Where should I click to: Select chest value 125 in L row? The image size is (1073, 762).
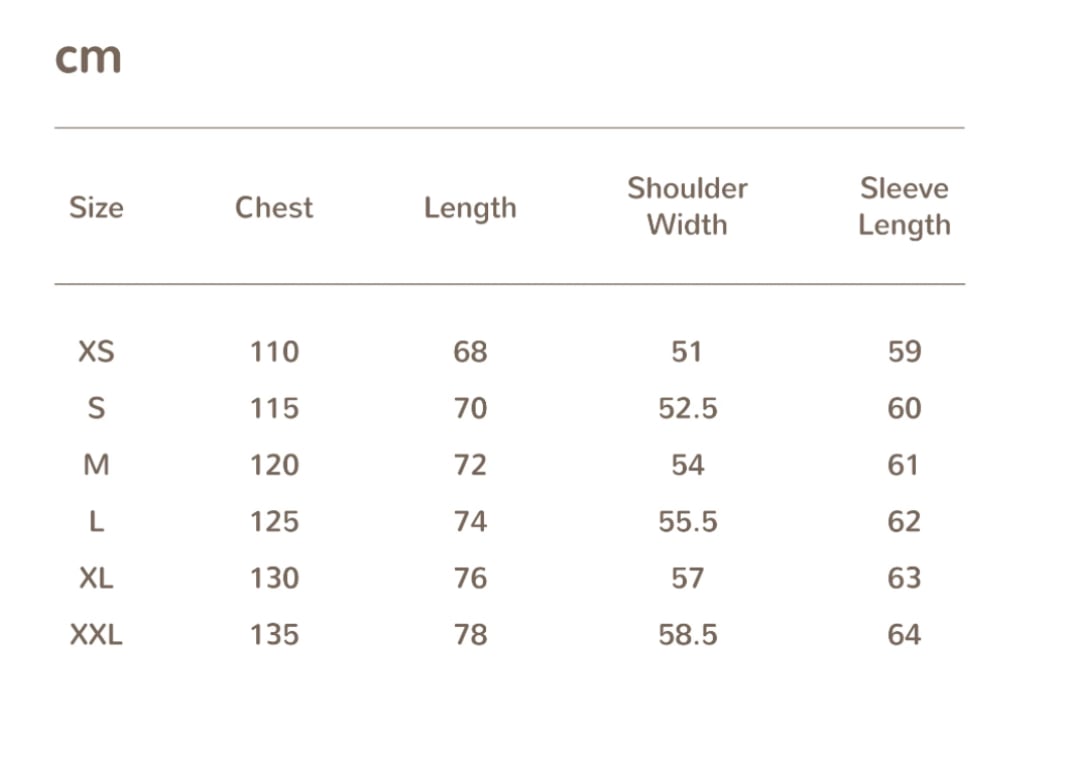coord(274,522)
